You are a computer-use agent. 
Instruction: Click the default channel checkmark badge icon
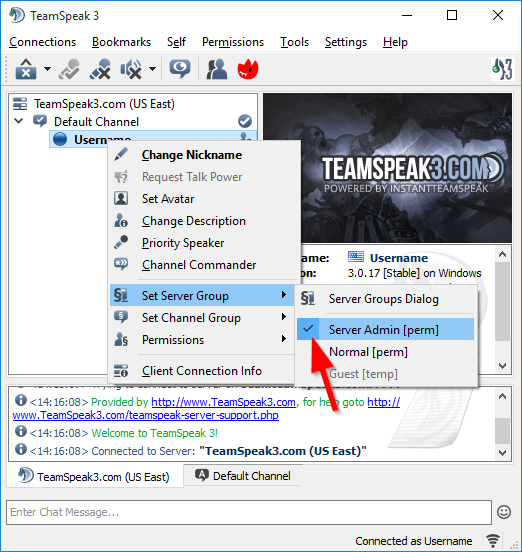point(245,121)
